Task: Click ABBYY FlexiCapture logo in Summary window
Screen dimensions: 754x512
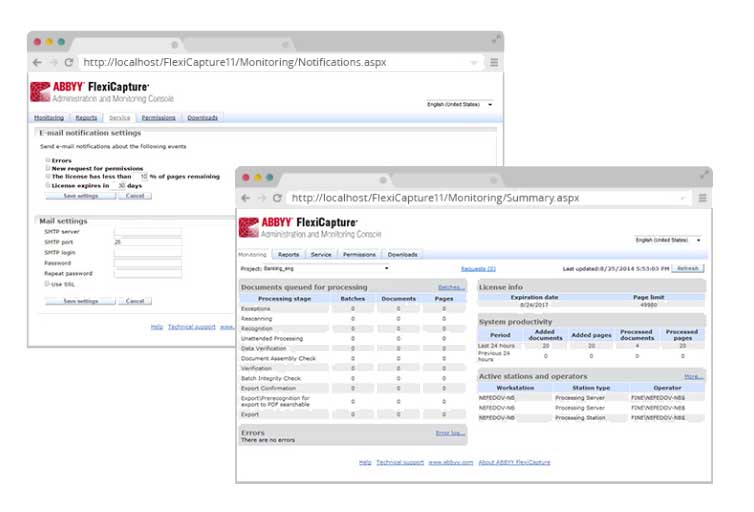Action: [310, 227]
